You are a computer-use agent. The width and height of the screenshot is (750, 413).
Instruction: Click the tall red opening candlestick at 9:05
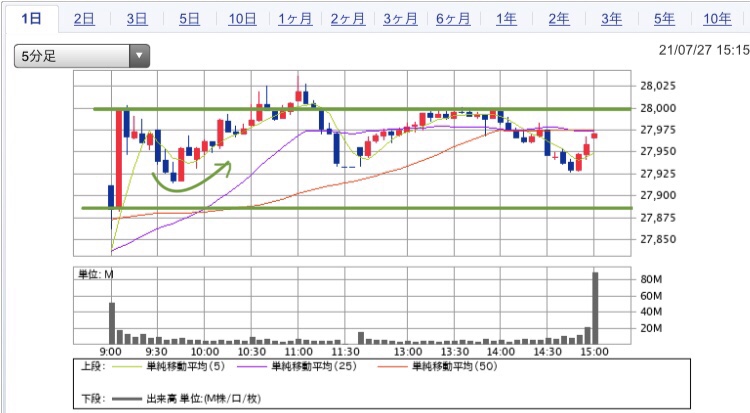coord(119,158)
